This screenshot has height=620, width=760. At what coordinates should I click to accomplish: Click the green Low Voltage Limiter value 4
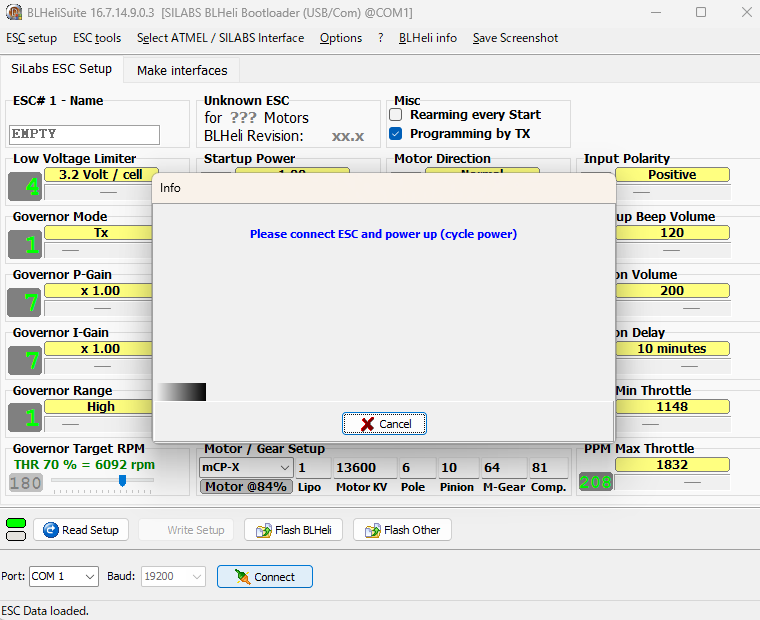pos(25,187)
